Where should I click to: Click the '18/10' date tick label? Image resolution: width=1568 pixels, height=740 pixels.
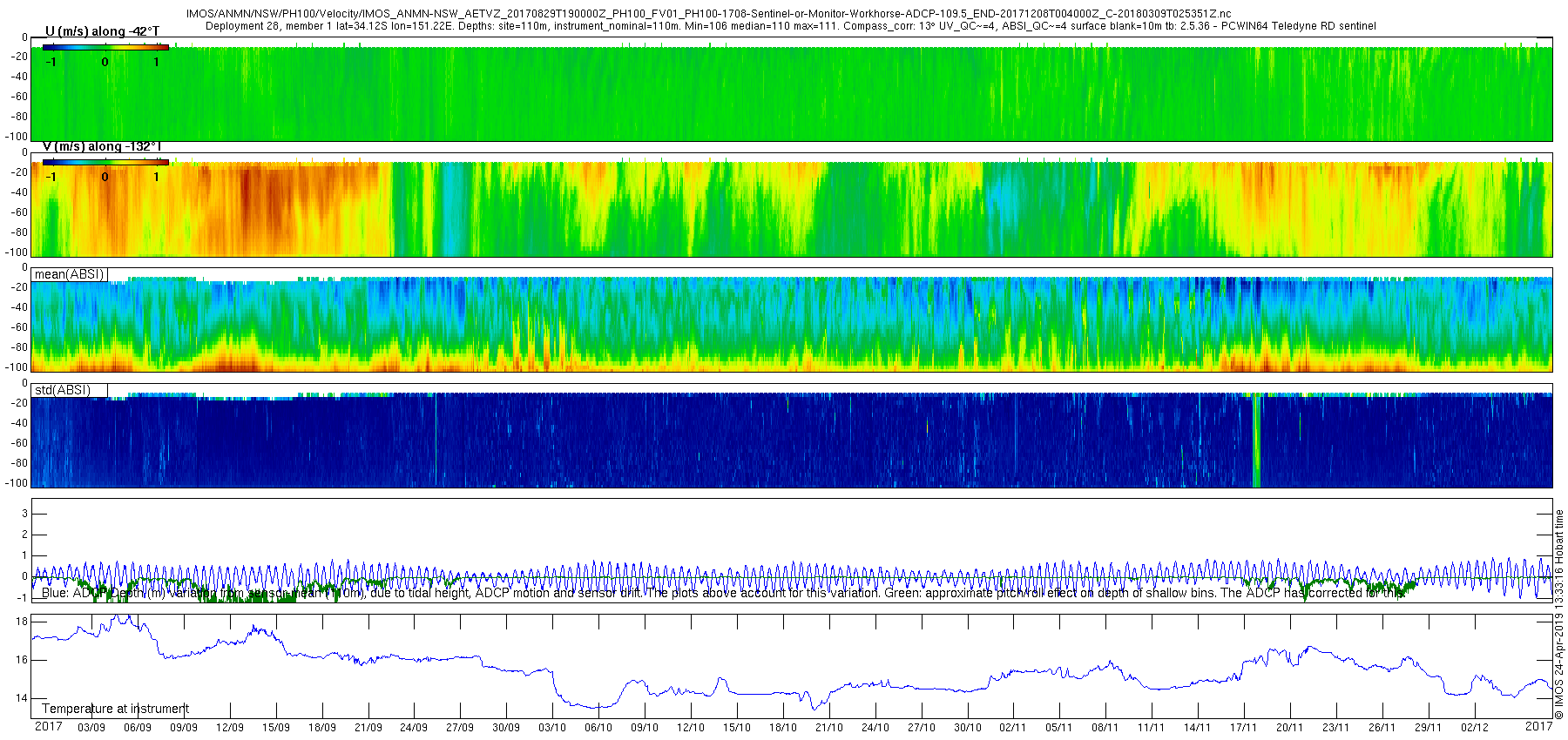tap(783, 728)
